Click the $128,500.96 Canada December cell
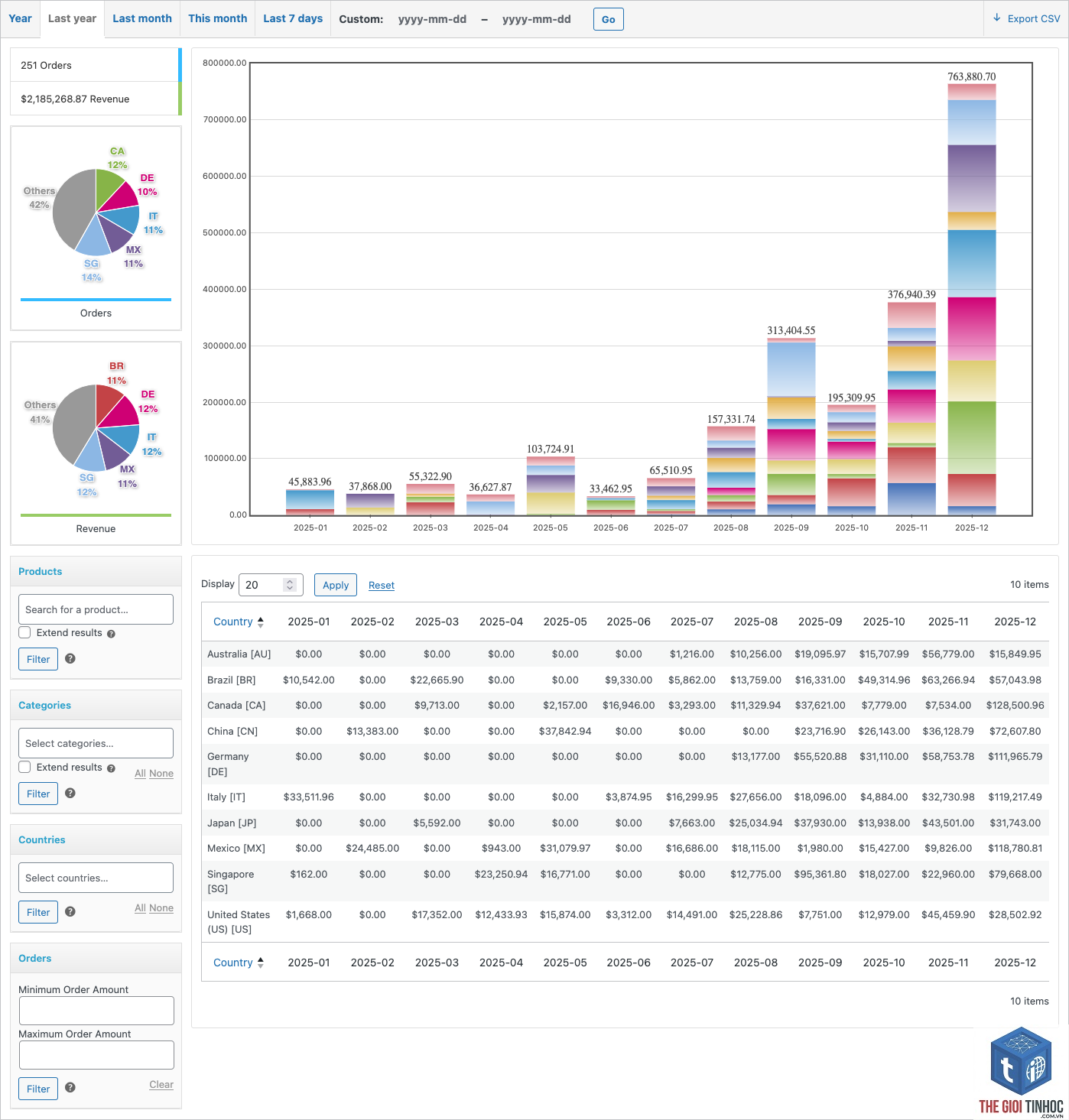Image resolution: width=1069 pixels, height=1120 pixels. [1015, 706]
